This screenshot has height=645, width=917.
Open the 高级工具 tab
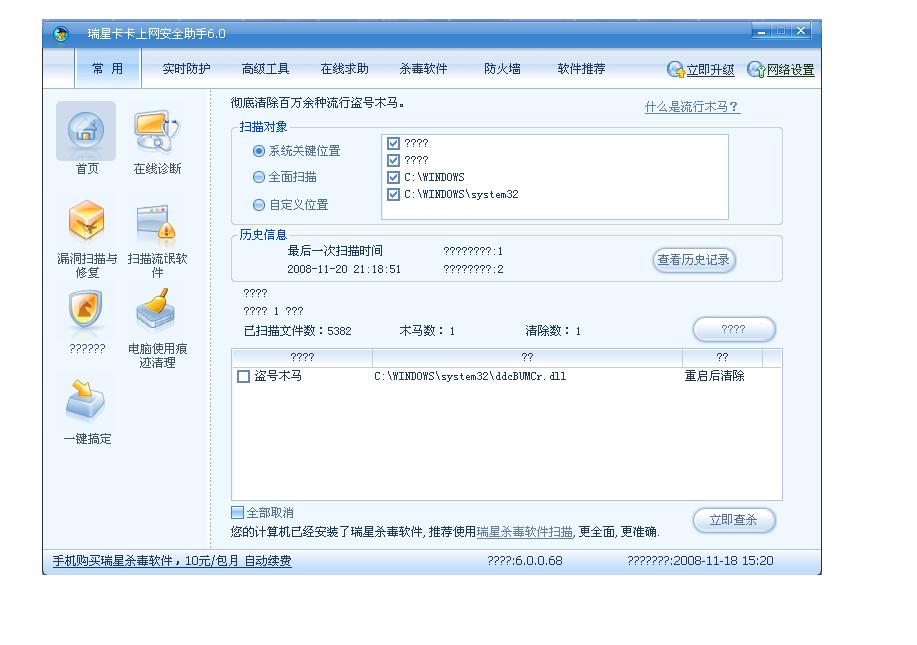pyautogui.click(x=265, y=69)
